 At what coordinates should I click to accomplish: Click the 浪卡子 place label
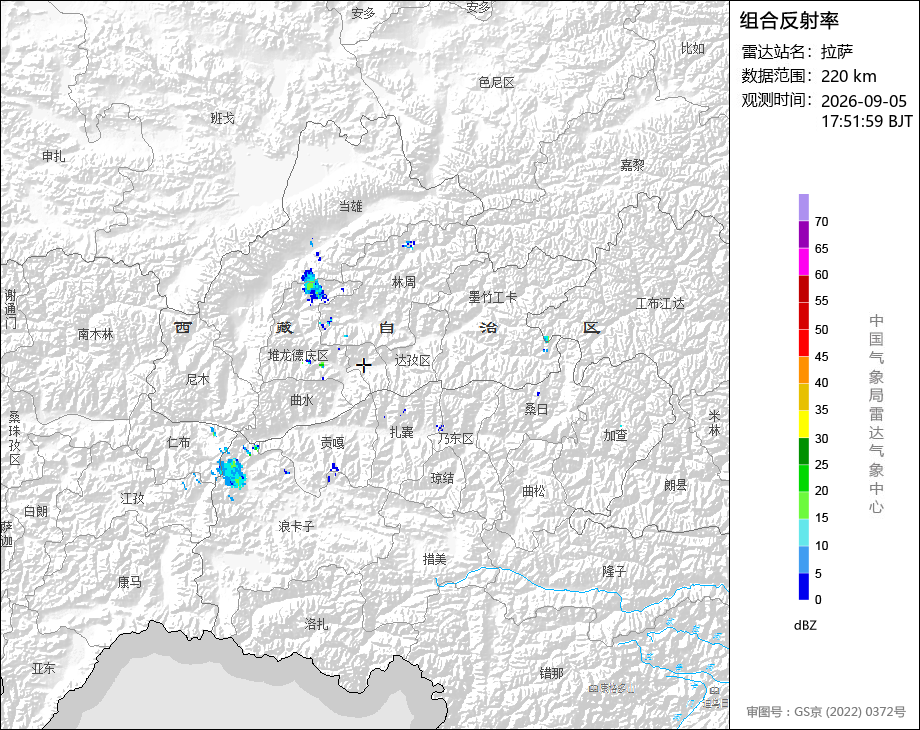[x=296, y=526]
